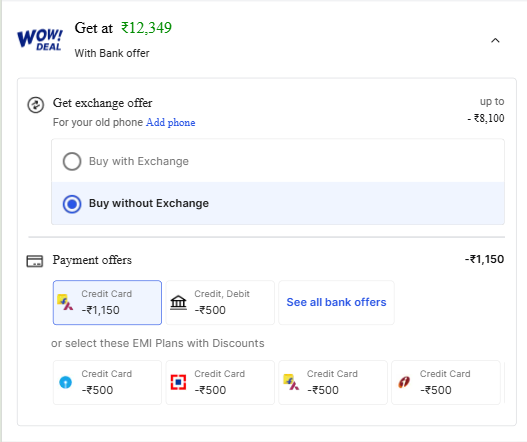Click the Buy with Exchange label text

pos(139,161)
